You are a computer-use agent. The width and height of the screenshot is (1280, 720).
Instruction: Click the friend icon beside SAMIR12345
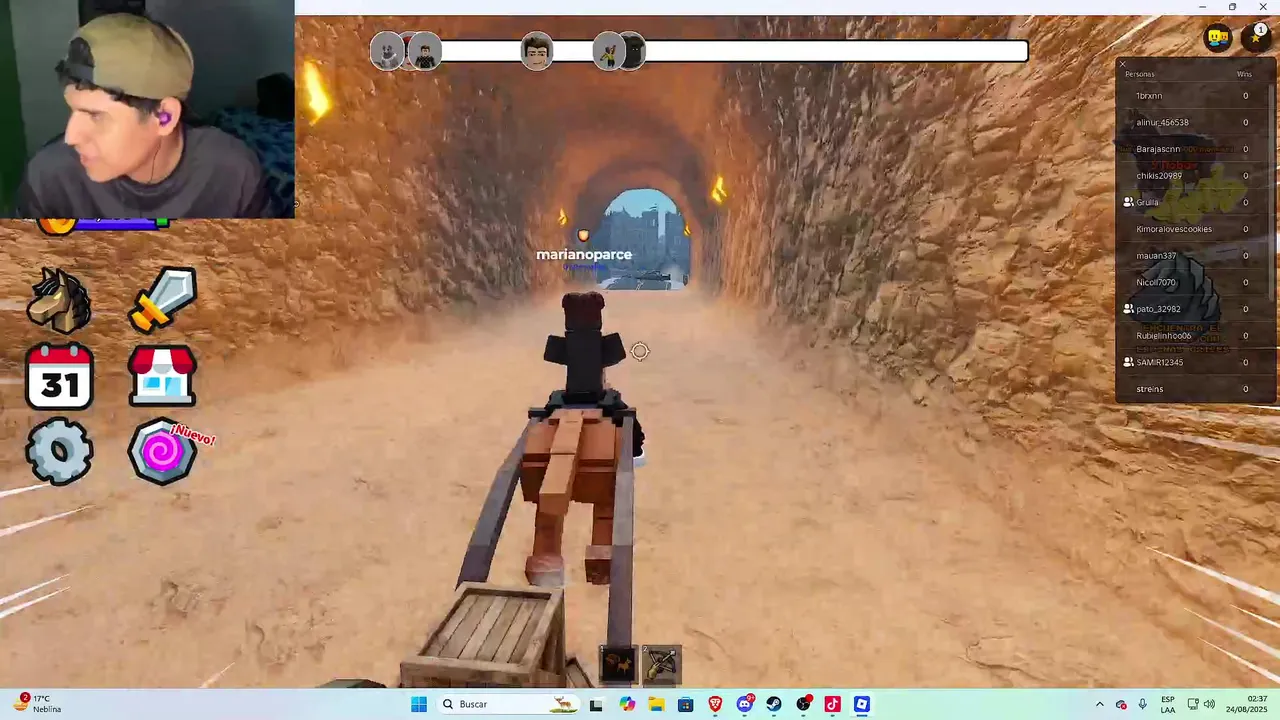1128,362
